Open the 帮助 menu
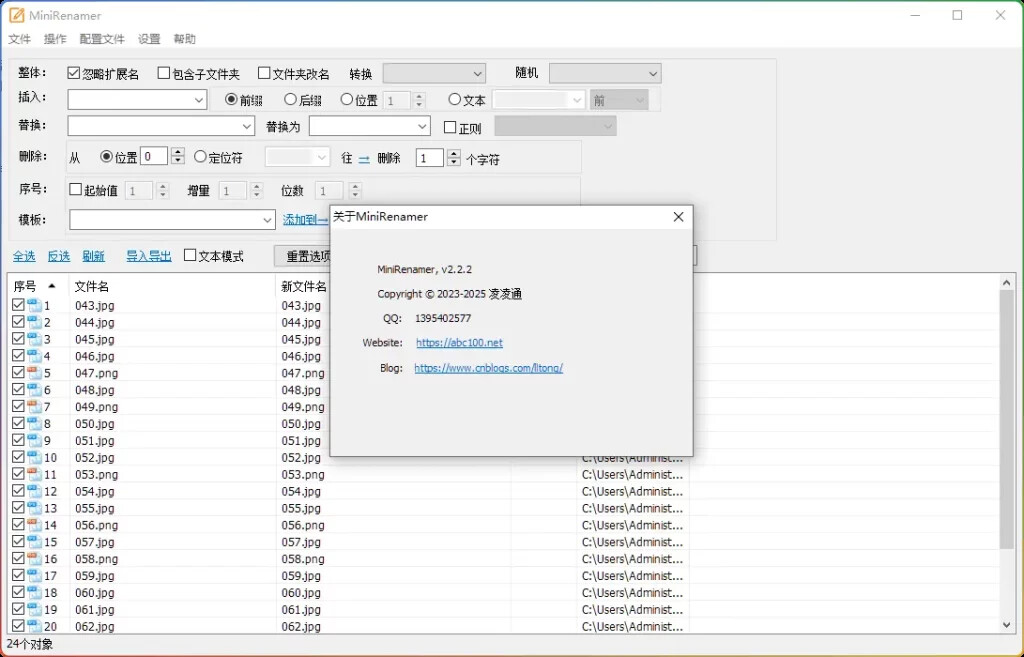Image resolution: width=1024 pixels, height=657 pixels. coord(184,39)
